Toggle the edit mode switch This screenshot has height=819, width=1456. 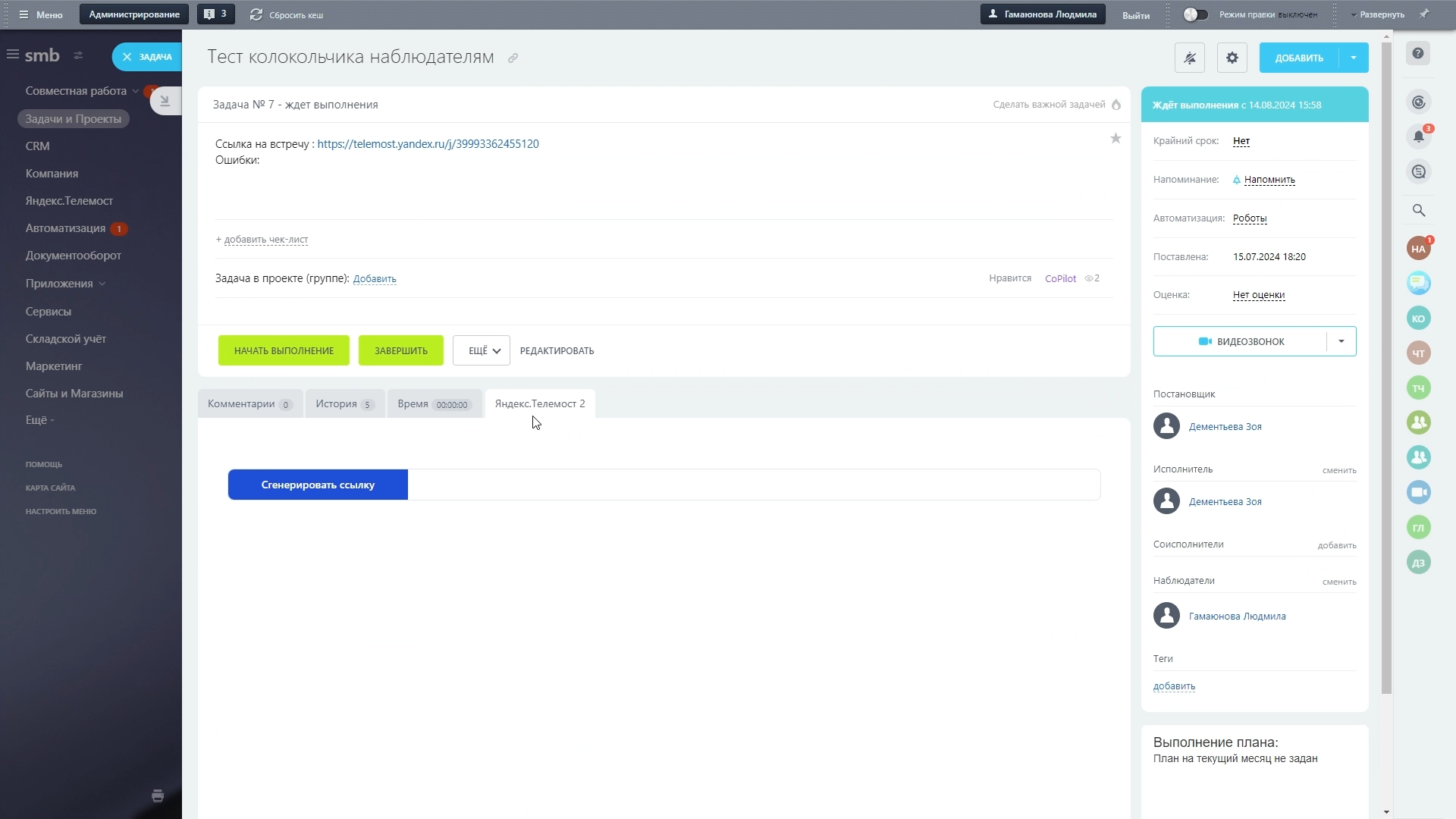tap(1194, 14)
